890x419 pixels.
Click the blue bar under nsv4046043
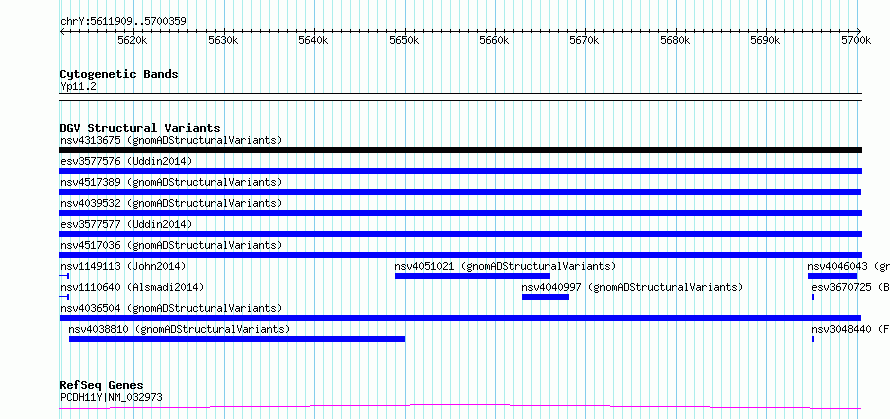pos(832,276)
